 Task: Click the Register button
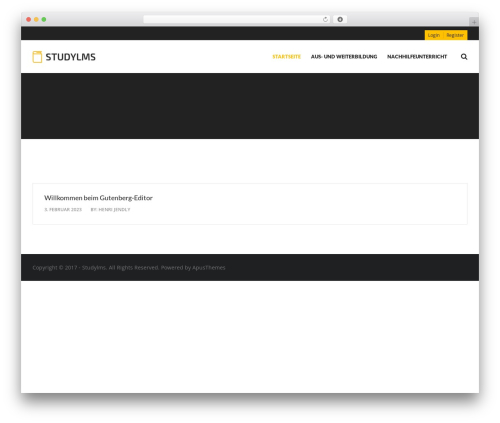(455, 35)
